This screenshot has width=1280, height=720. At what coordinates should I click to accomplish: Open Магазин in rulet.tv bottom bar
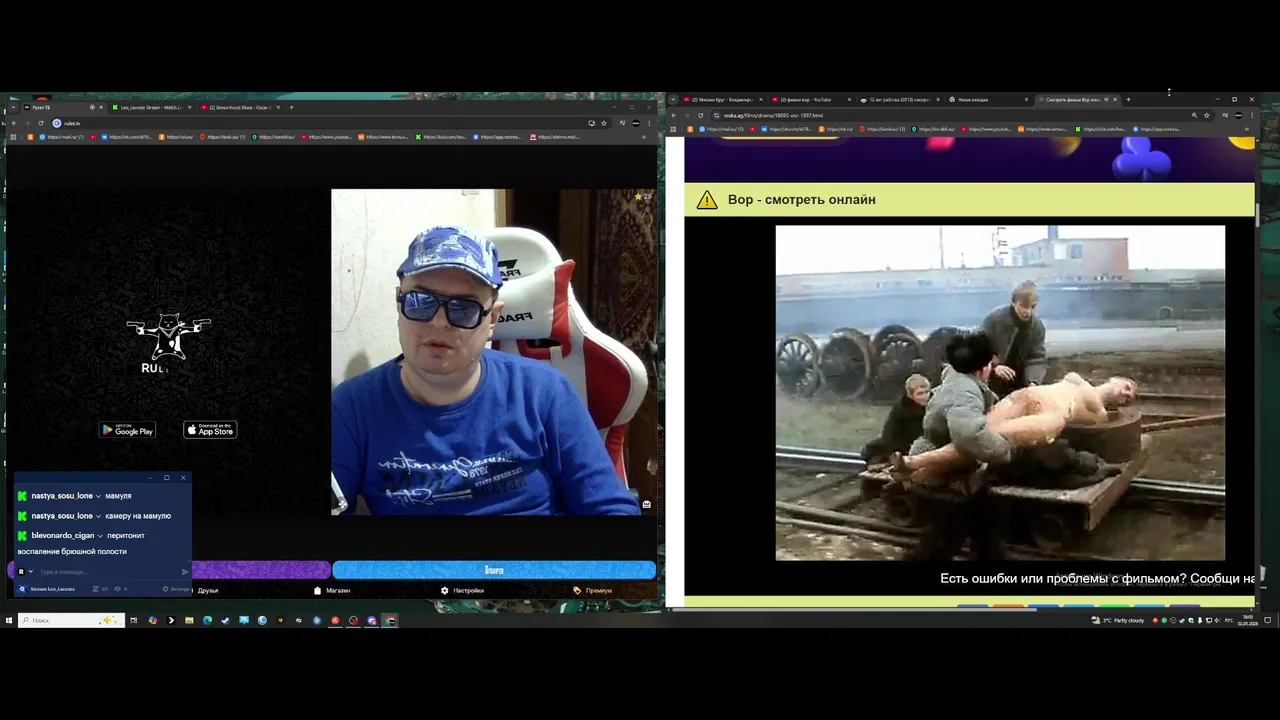(x=332, y=590)
